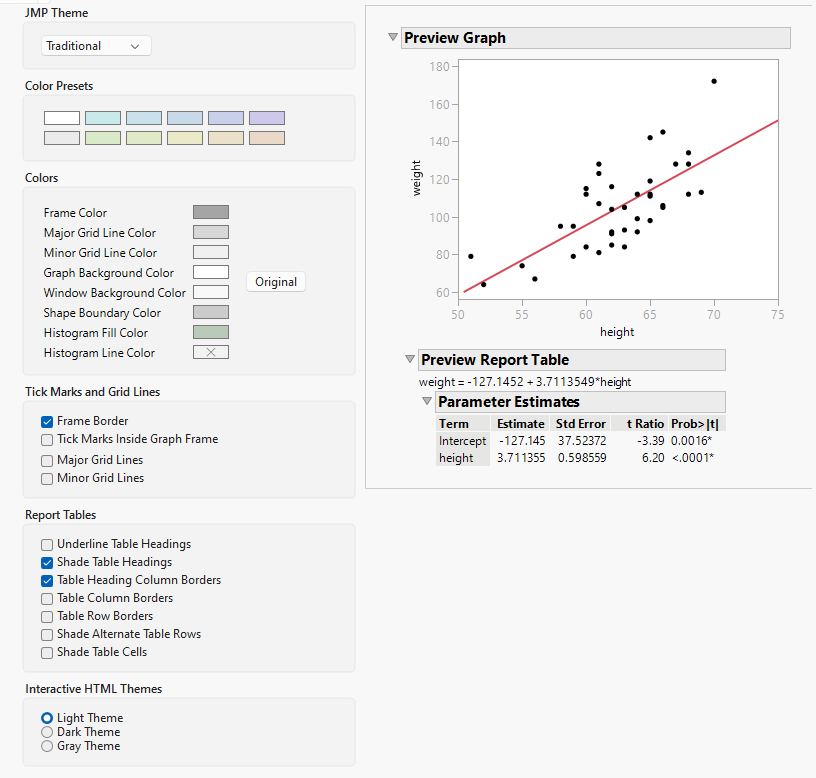Click the Estimate column heading

click(520, 424)
